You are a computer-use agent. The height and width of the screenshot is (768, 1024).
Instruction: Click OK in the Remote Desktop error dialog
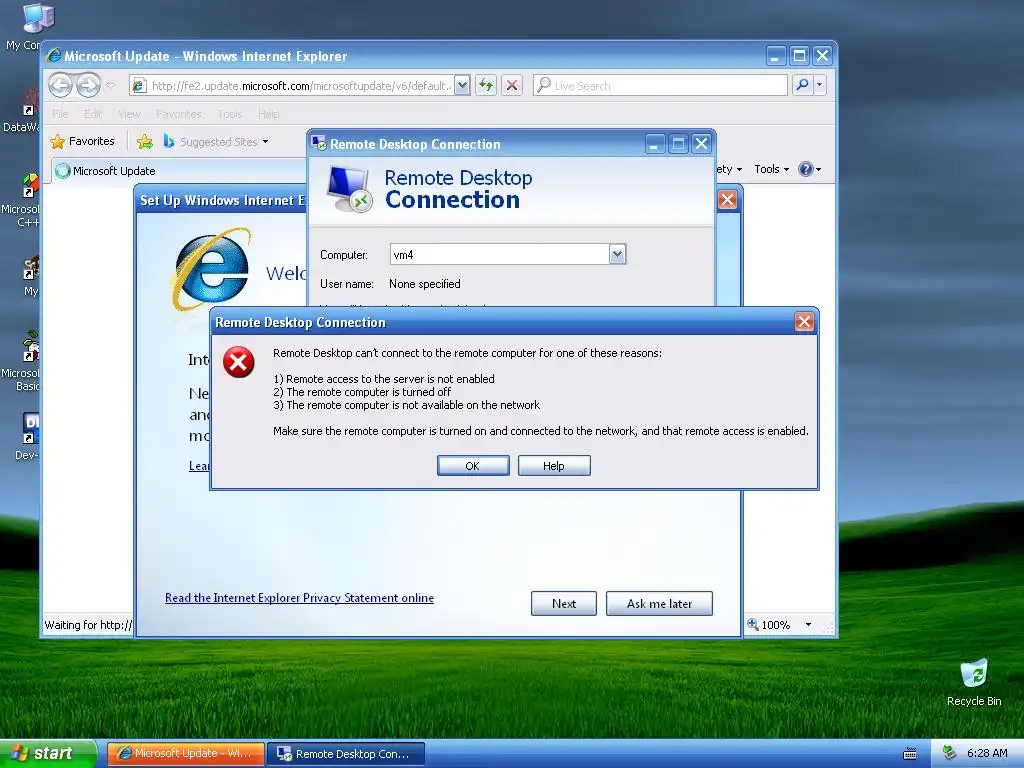click(473, 466)
